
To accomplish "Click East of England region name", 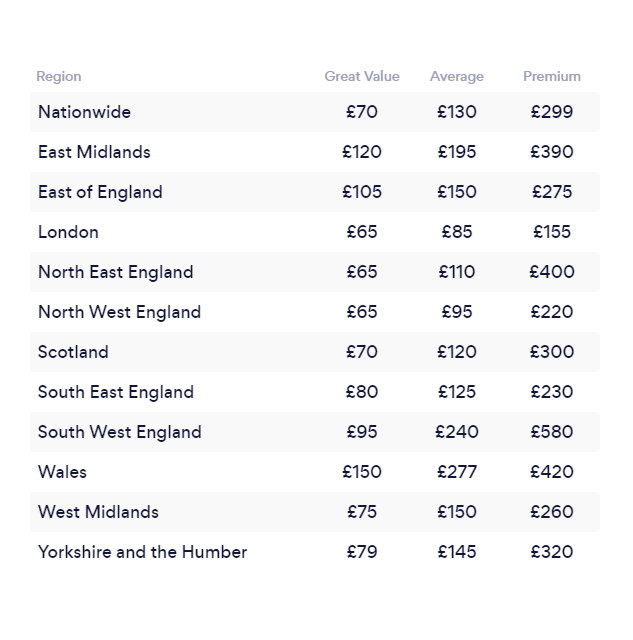I will click(100, 192).
